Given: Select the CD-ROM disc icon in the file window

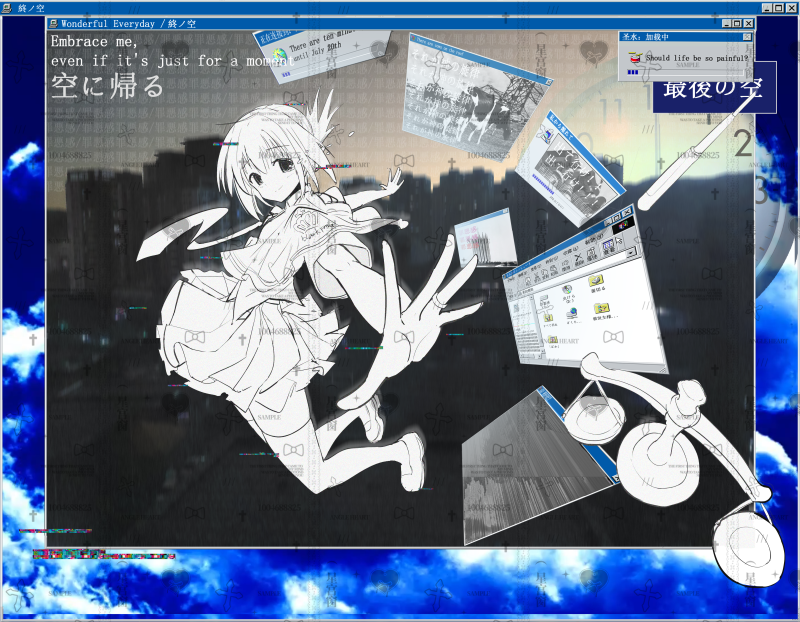Looking at the screenshot, I should pyautogui.click(x=567, y=290).
